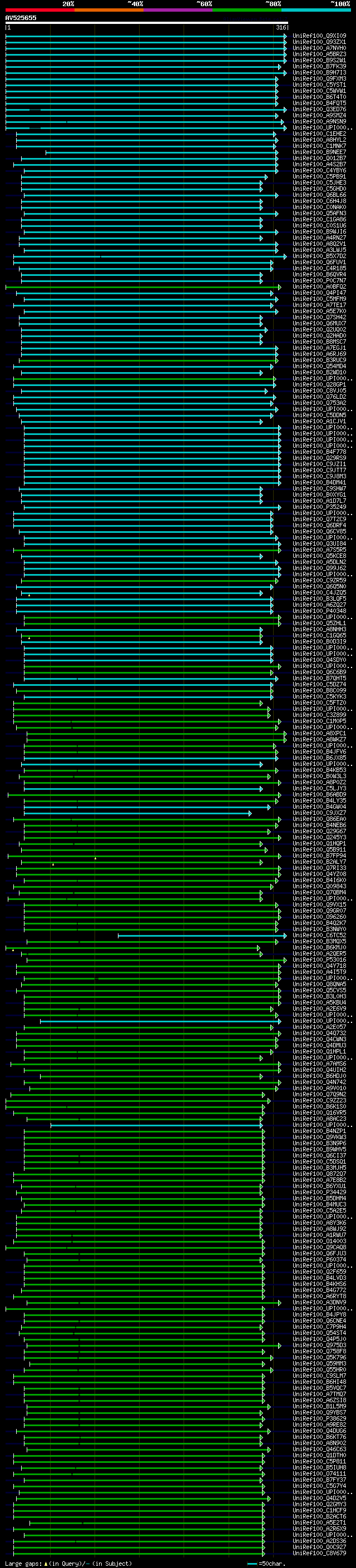Click query end position 316
The height and width of the screenshot is (1568, 356).
pos(280,27)
